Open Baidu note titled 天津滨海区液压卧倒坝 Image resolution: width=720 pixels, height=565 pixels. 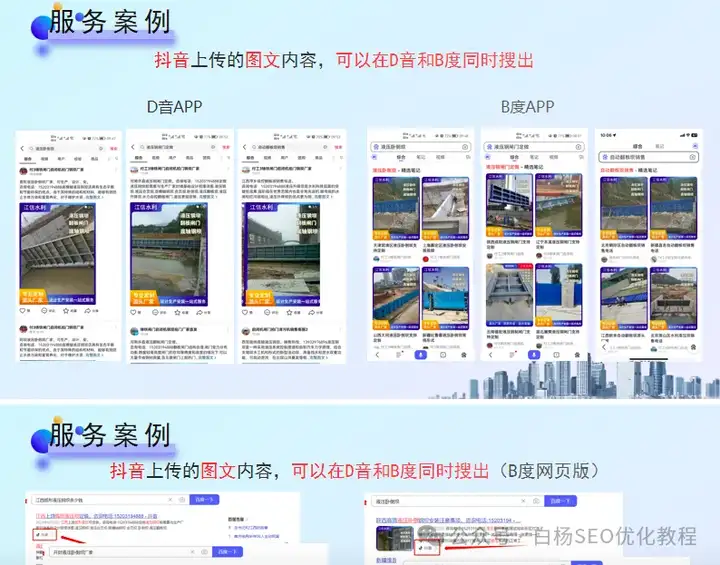pyautogui.click(x=395, y=248)
